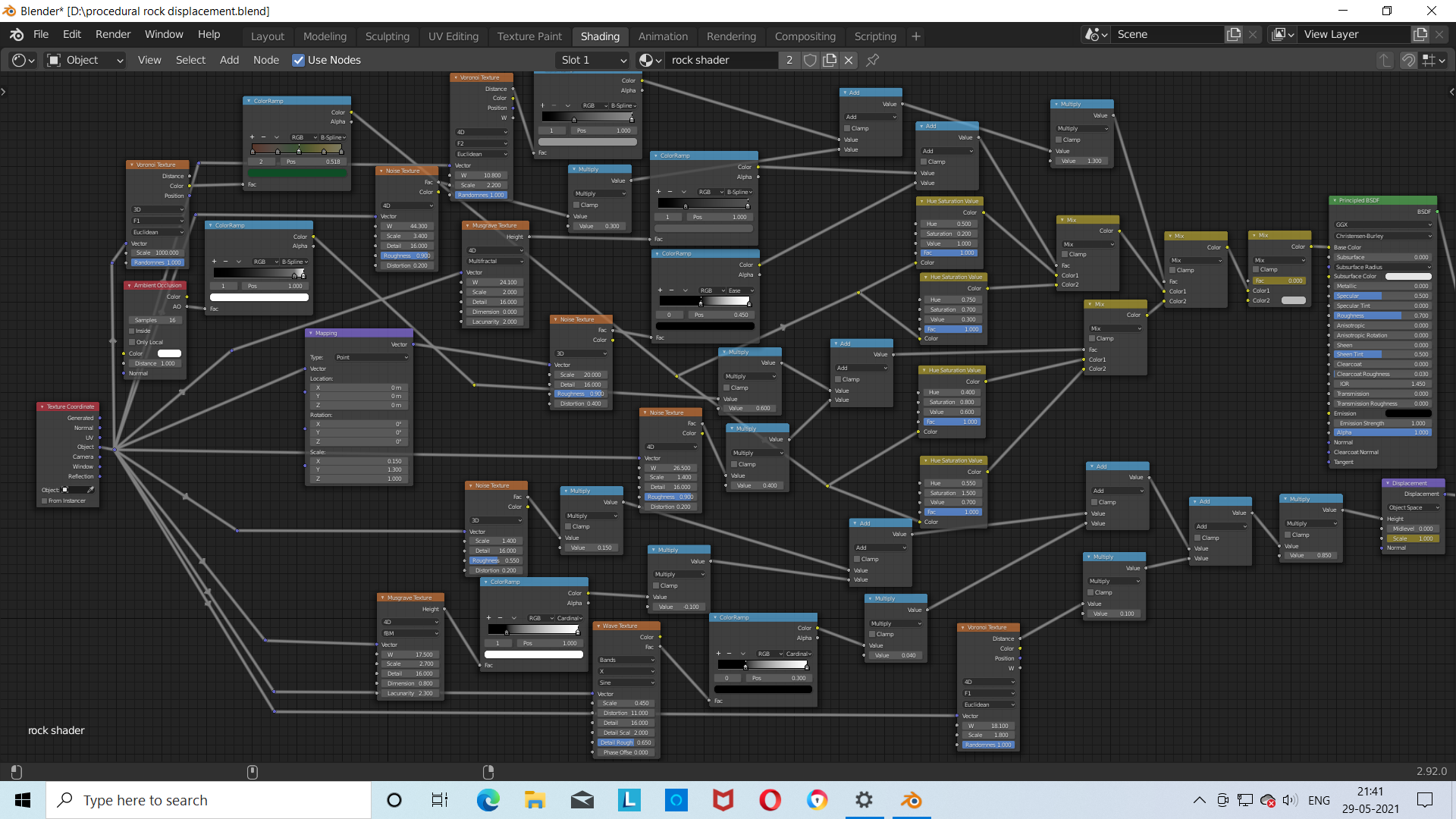Toggle the Use Nodes checkbox
Viewport: 1456px width, 819px height.
tap(299, 60)
